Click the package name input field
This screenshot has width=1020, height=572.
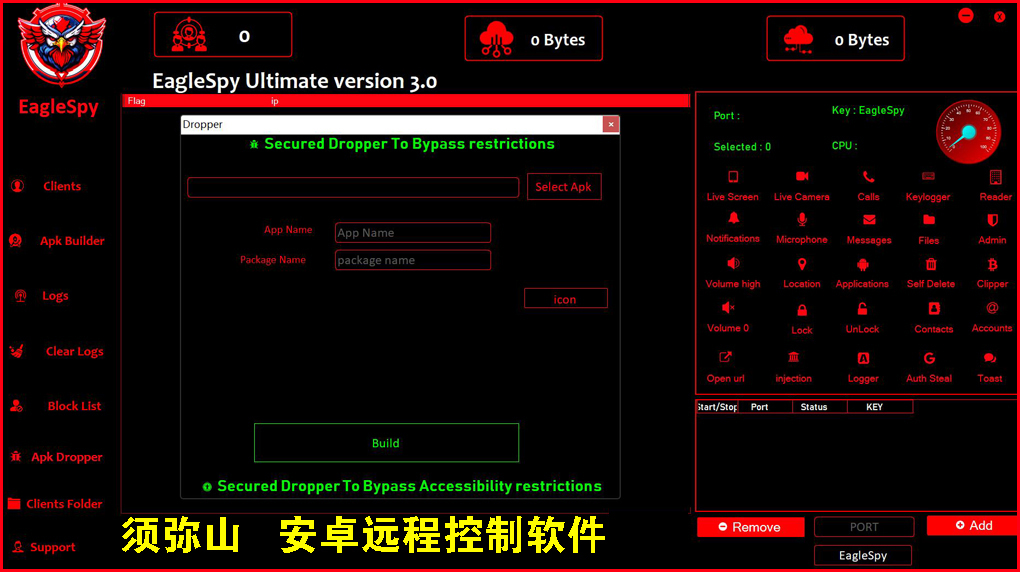click(x=413, y=260)
